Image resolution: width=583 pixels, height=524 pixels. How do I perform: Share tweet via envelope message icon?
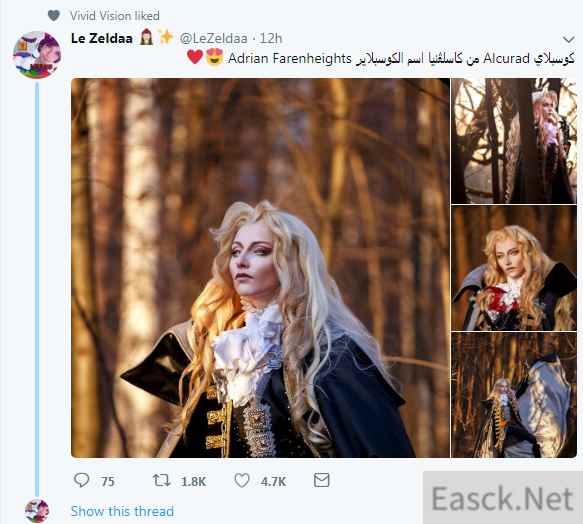pos(322,480)
